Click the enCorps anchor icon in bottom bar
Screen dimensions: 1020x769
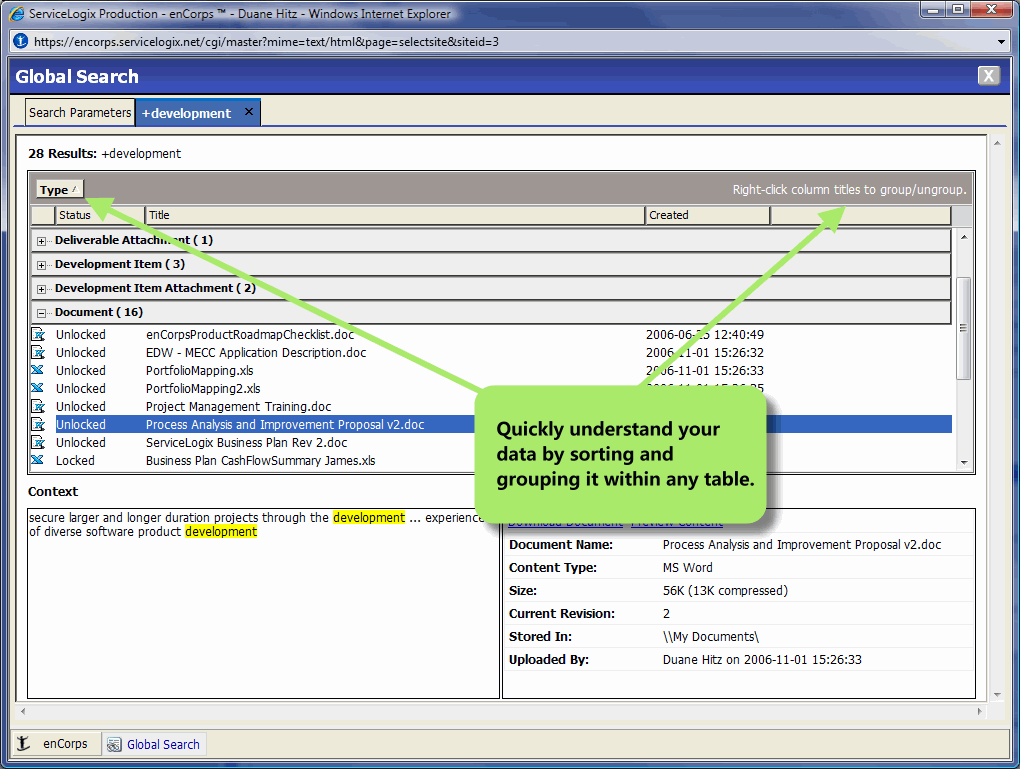pyautogui.click(x=23, y=743)
